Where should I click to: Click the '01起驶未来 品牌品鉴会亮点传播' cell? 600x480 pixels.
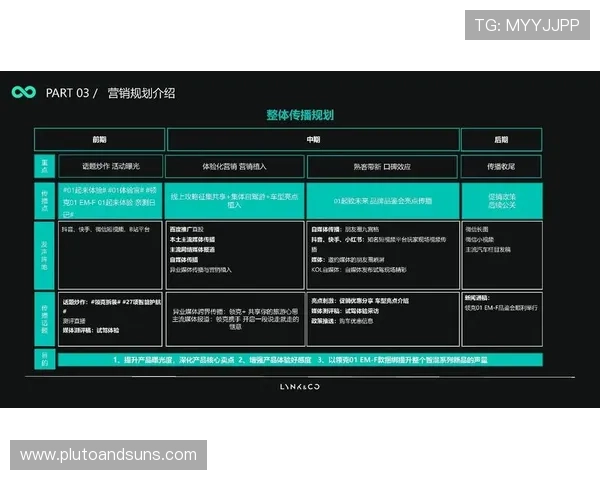click(x=383, y=201)
